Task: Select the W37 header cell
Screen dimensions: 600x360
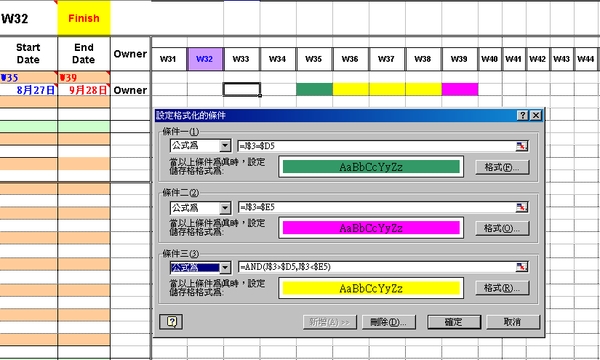Action: tap(387, 59)
